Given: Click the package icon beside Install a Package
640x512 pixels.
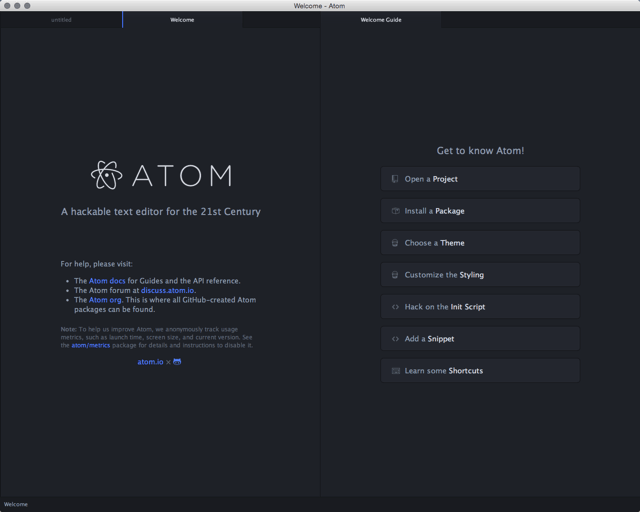Looking at the screenshot, I should 395,211.
